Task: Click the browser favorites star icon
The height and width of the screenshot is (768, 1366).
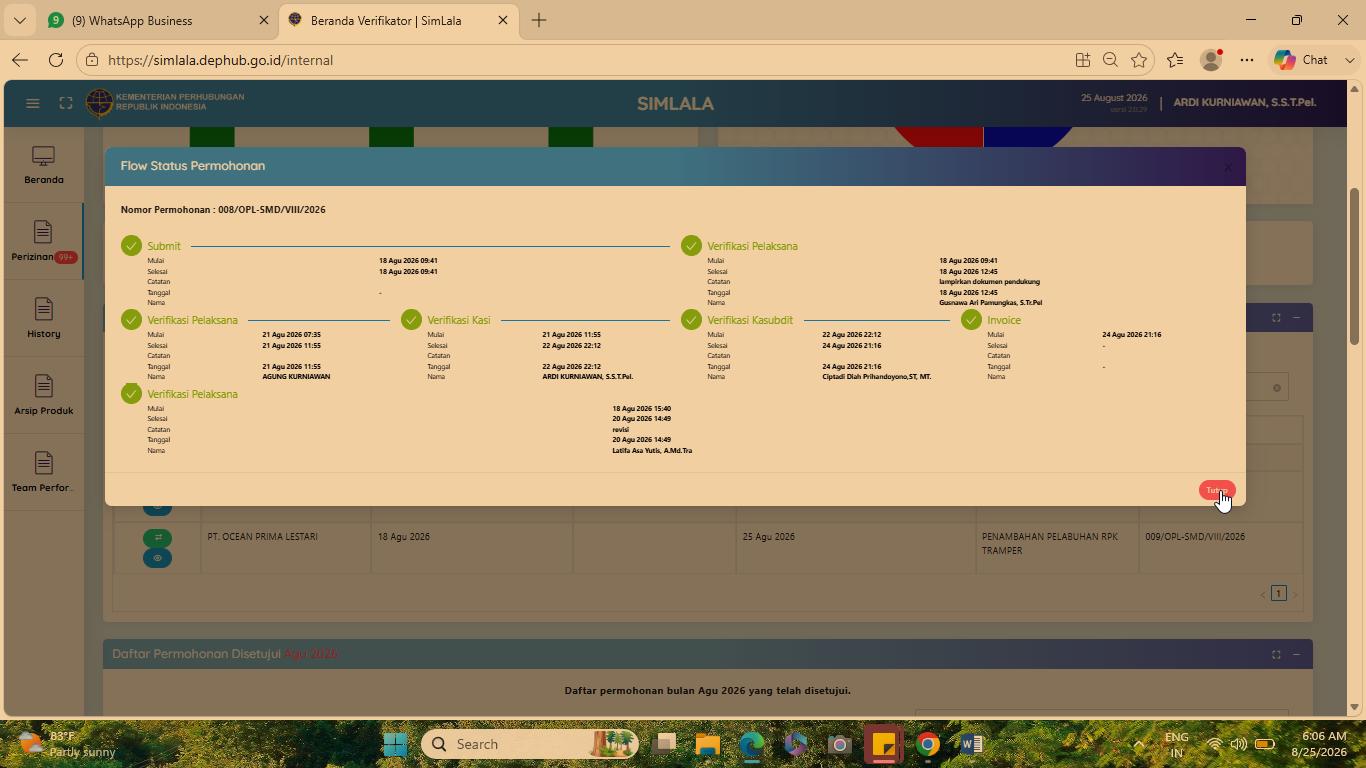Action: point(1138,60)
